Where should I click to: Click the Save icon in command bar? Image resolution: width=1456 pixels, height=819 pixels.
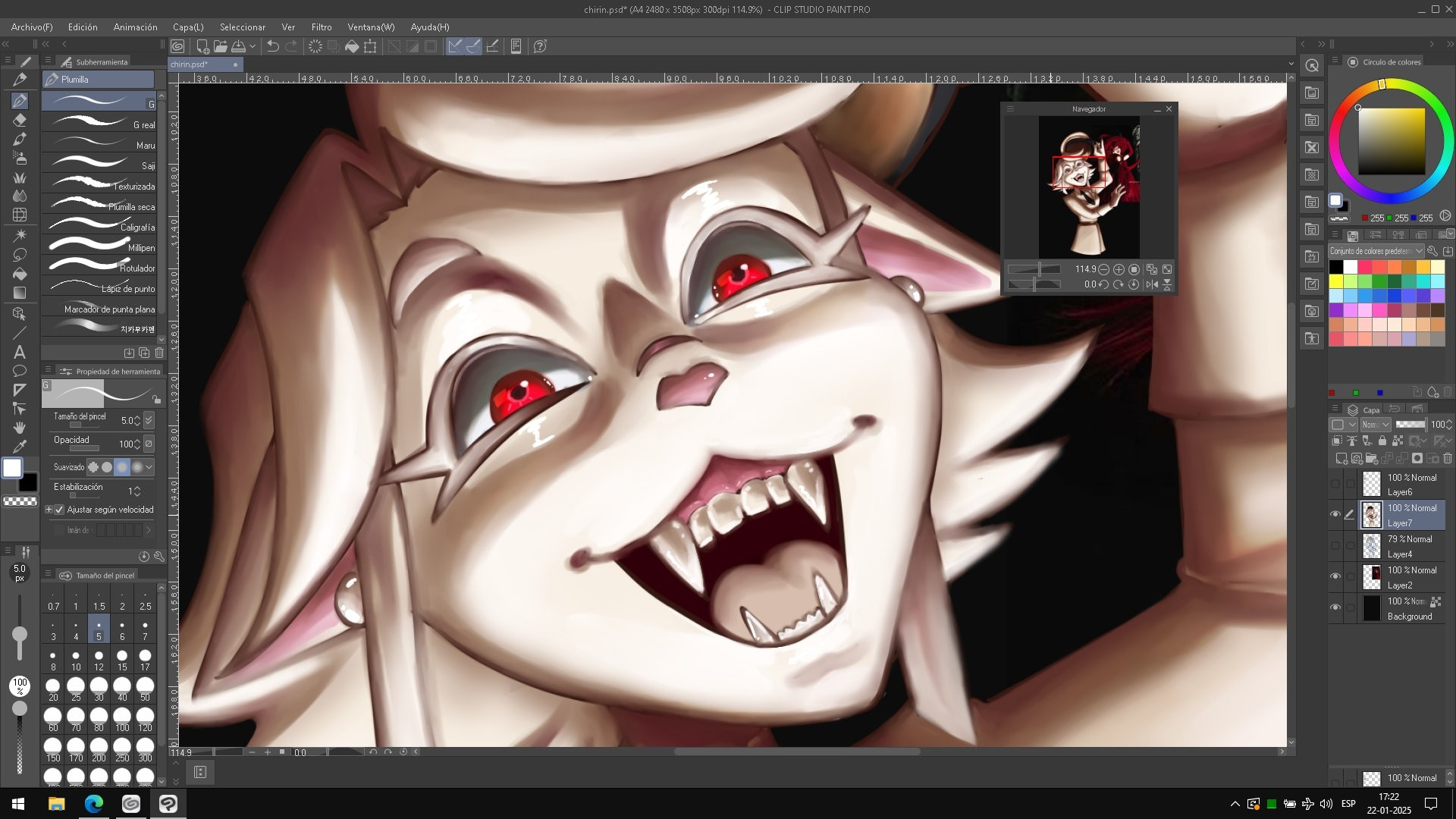click(x=239, y=46)
